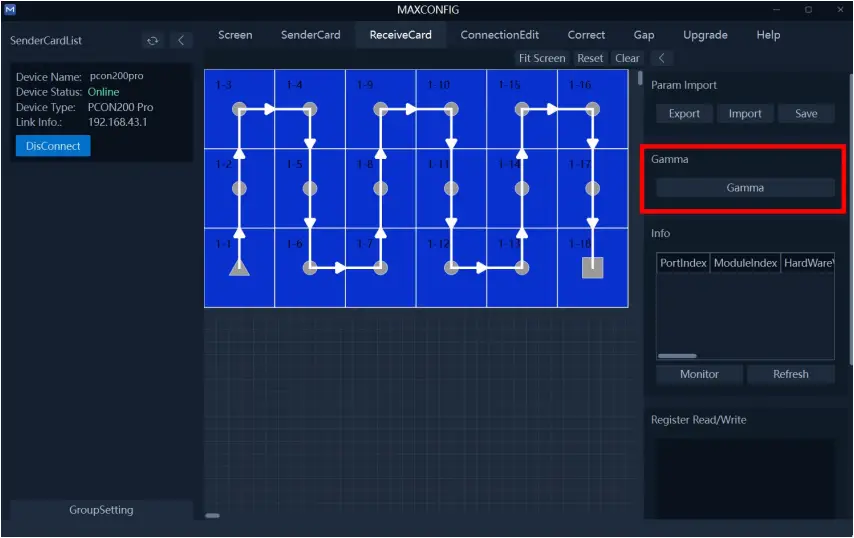Select cabinet 1-17 in the layout
This screenshot has width=854, height=538.
pos(593,188)
